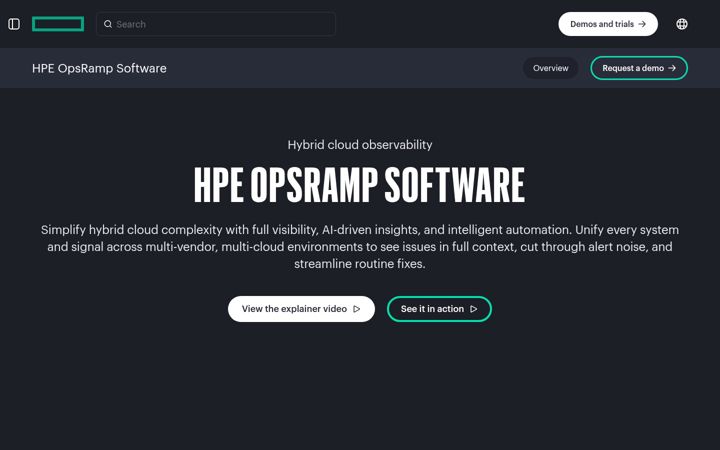This screenshot has width=720, height=450.
Task: Click the green HPE logo
Action: (x=58, y=24)
